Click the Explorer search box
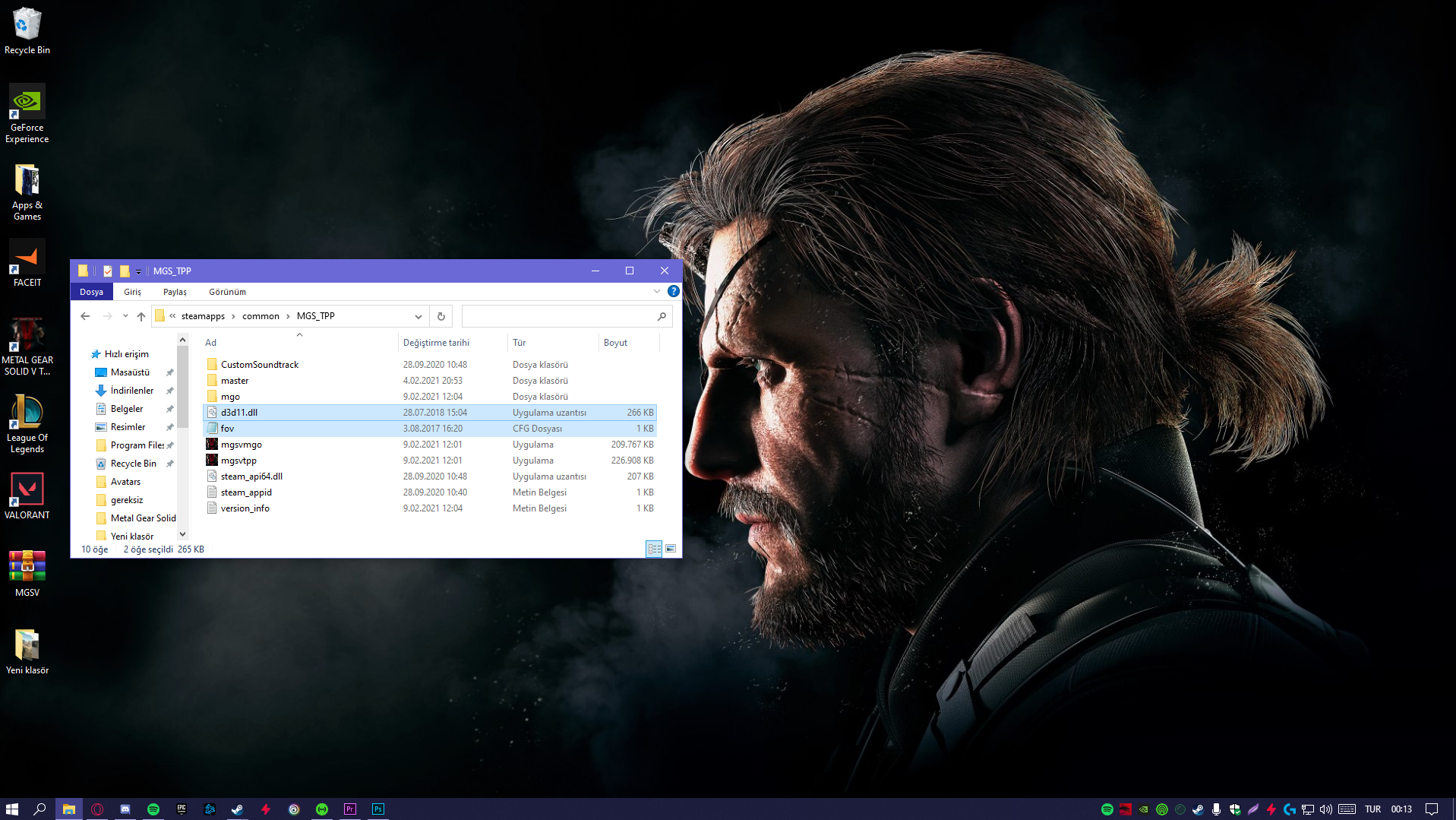This screenshot has height=820, width=1456. 567,316
